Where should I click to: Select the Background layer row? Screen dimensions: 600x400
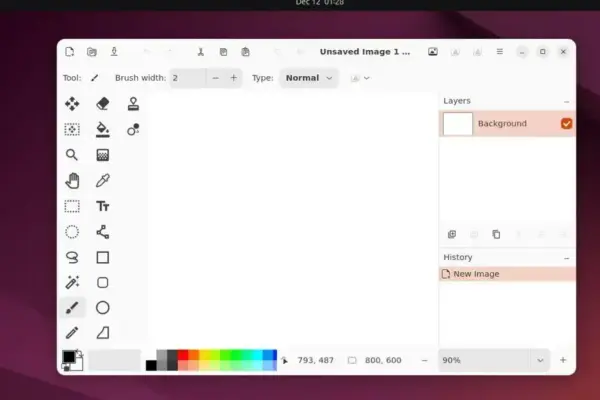coord(507,124)
